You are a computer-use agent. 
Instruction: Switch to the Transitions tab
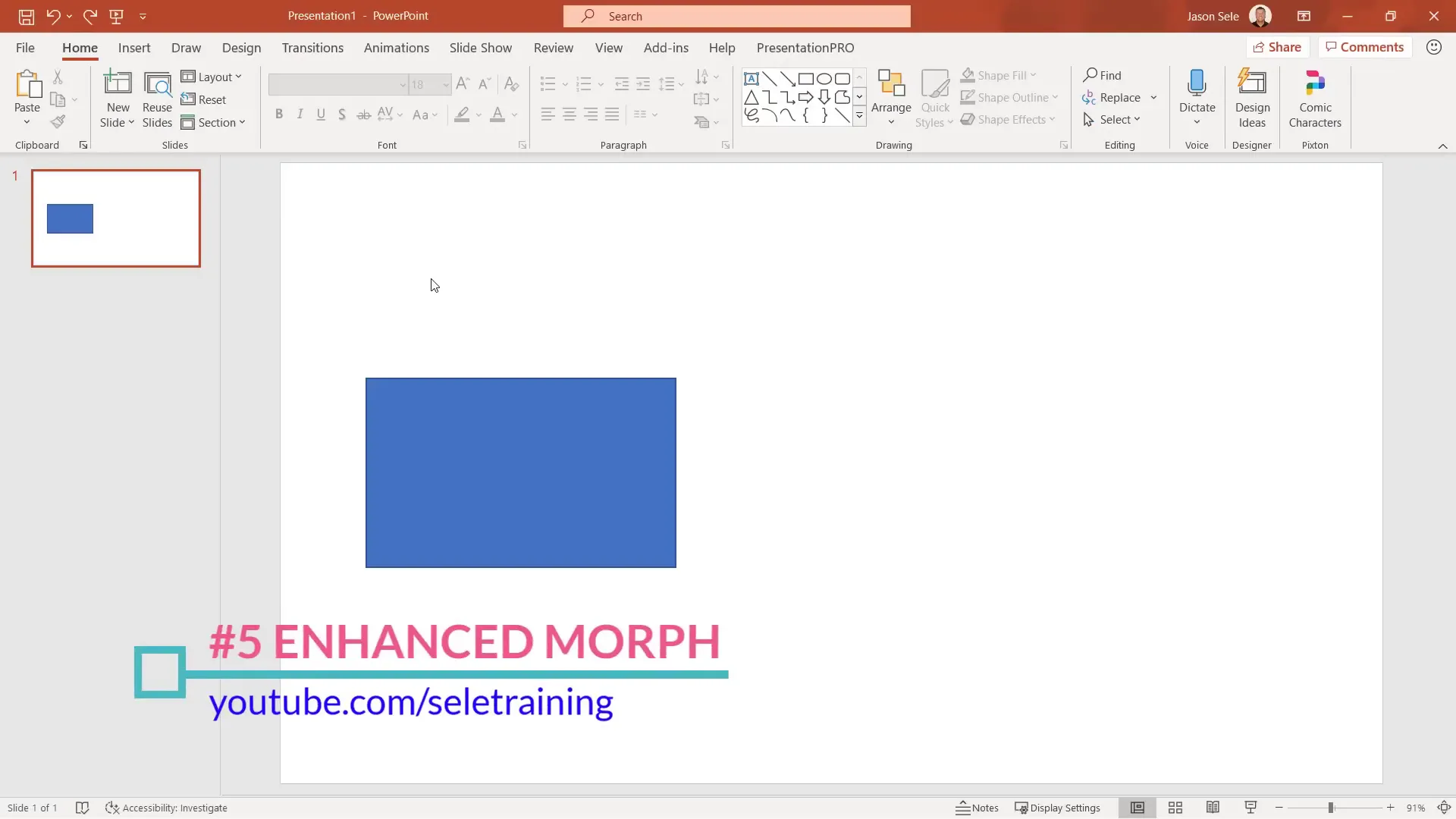[x=312, y=47]
